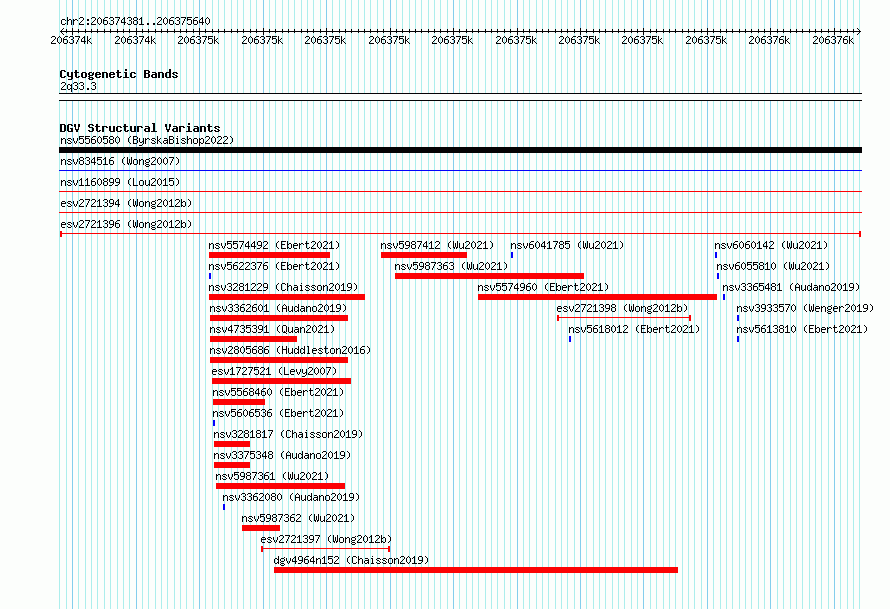Click the blue tick under nsv6041785

(511, 255)
